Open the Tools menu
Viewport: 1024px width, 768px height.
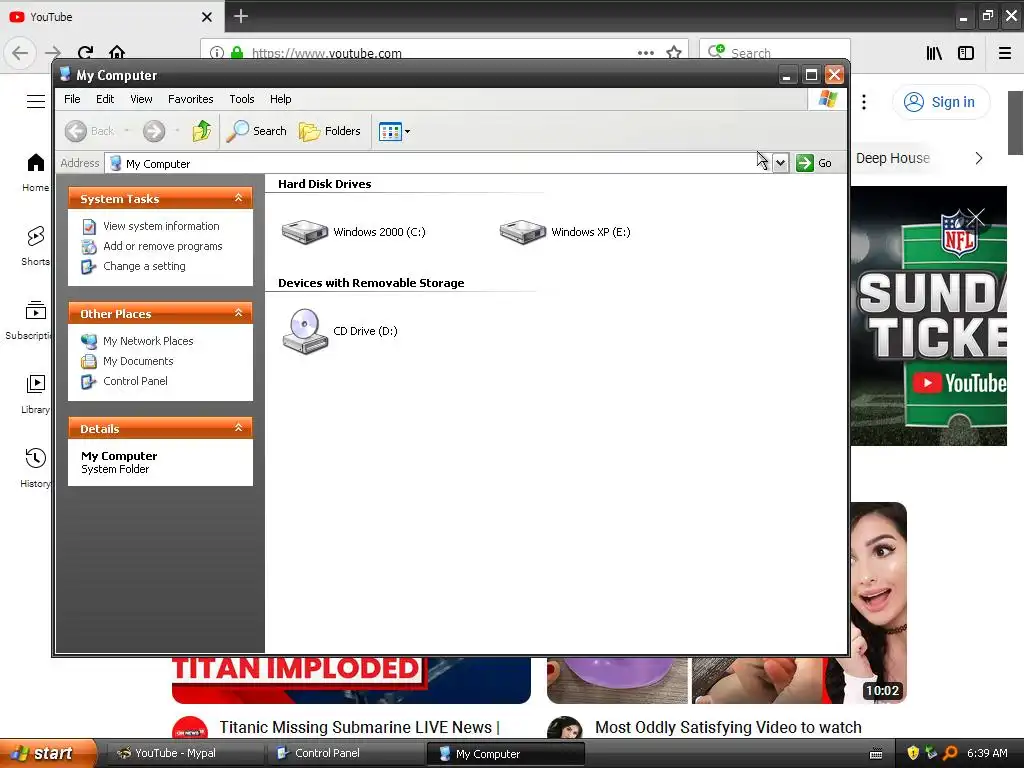tap(242, 99)
